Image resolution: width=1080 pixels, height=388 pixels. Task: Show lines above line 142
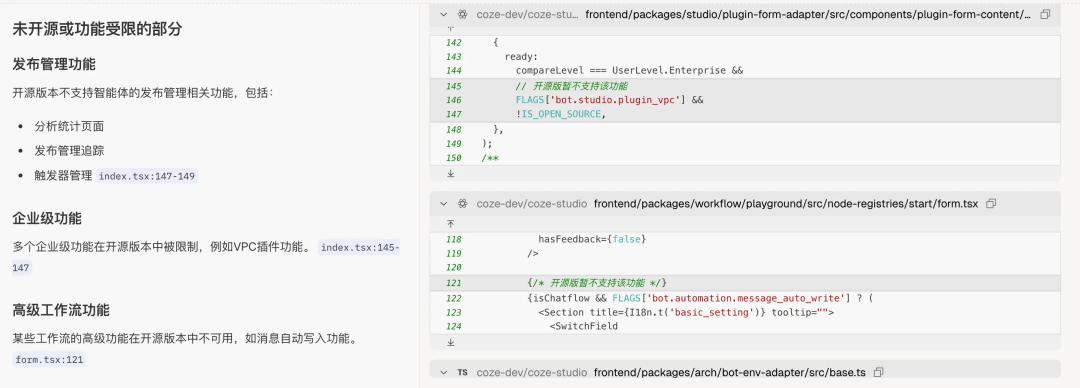click(450, 28)
